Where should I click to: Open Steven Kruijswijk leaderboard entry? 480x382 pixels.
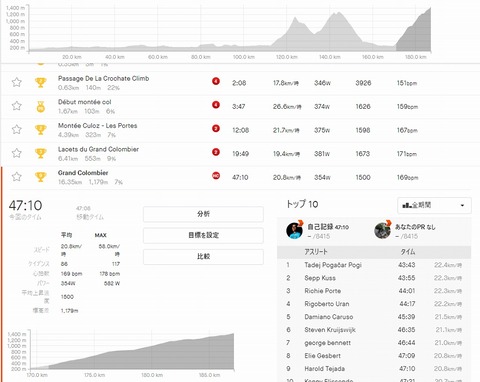coord(330,330)
